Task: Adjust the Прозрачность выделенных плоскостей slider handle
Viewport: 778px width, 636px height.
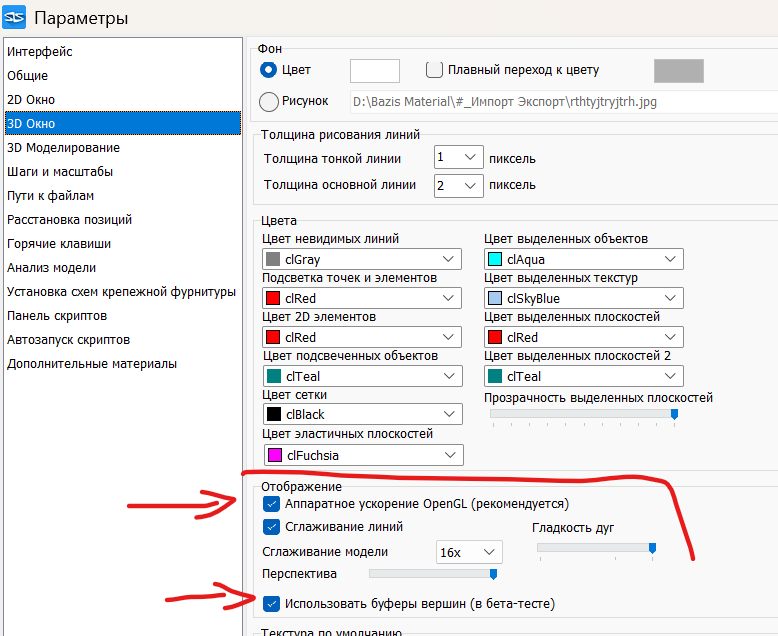Action: pos(674,414)
